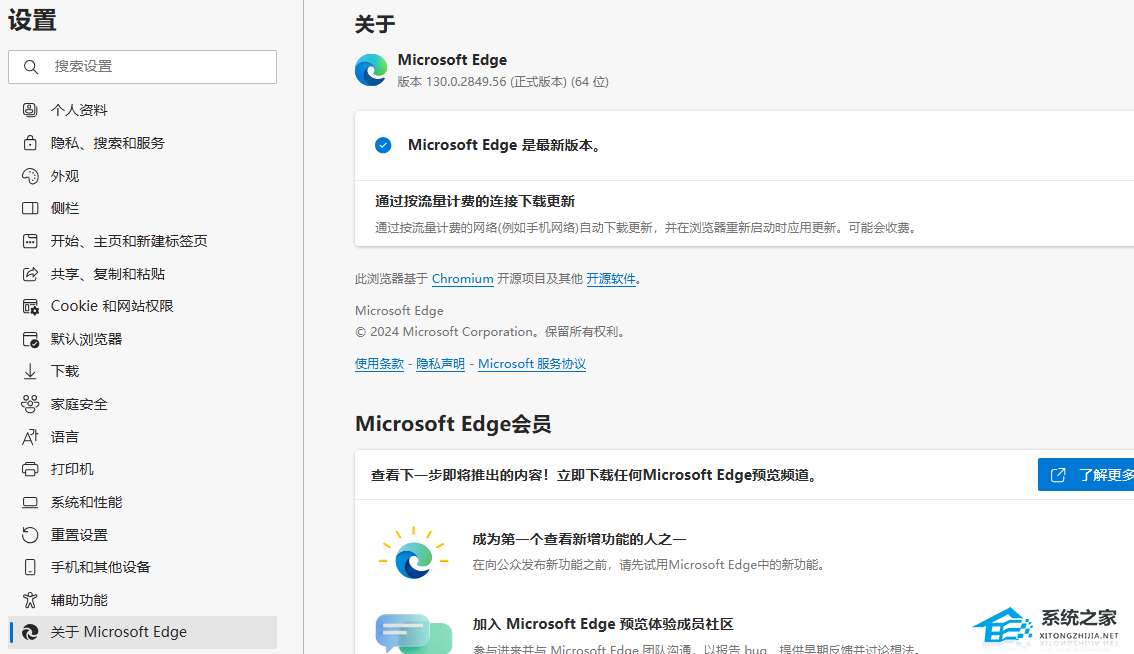
Task: Click the blue checkmark up-to-date icon
Action: tap(383, 145)
